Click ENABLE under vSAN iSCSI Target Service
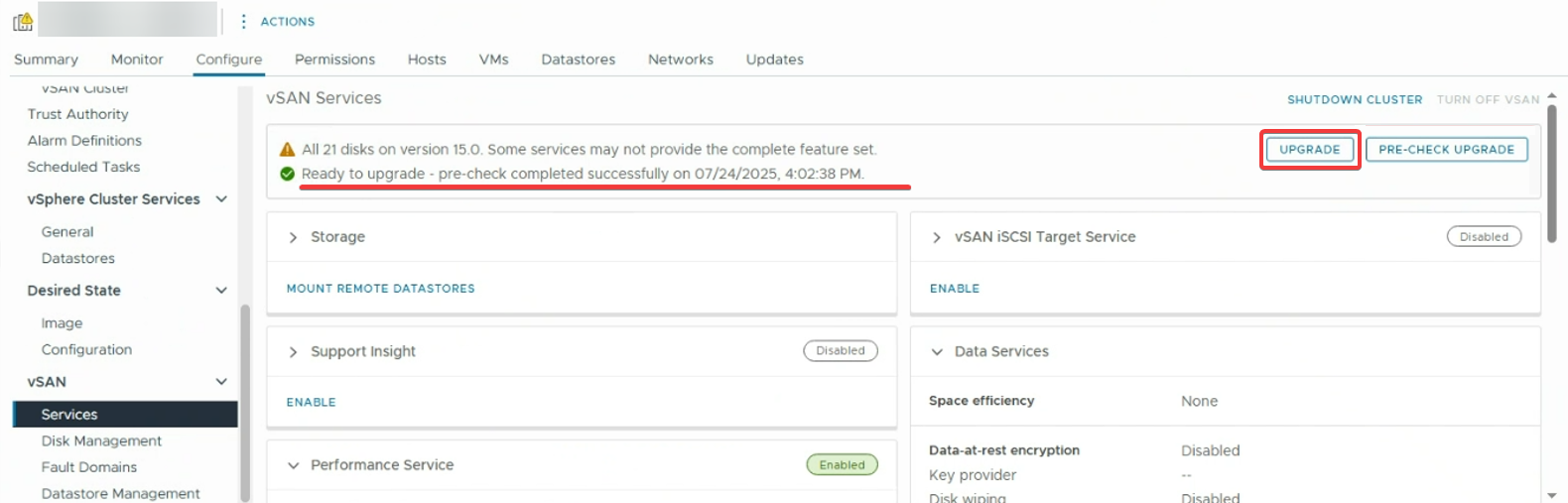The width and height of the screenshot is (1568, 503). click(954, 289)
